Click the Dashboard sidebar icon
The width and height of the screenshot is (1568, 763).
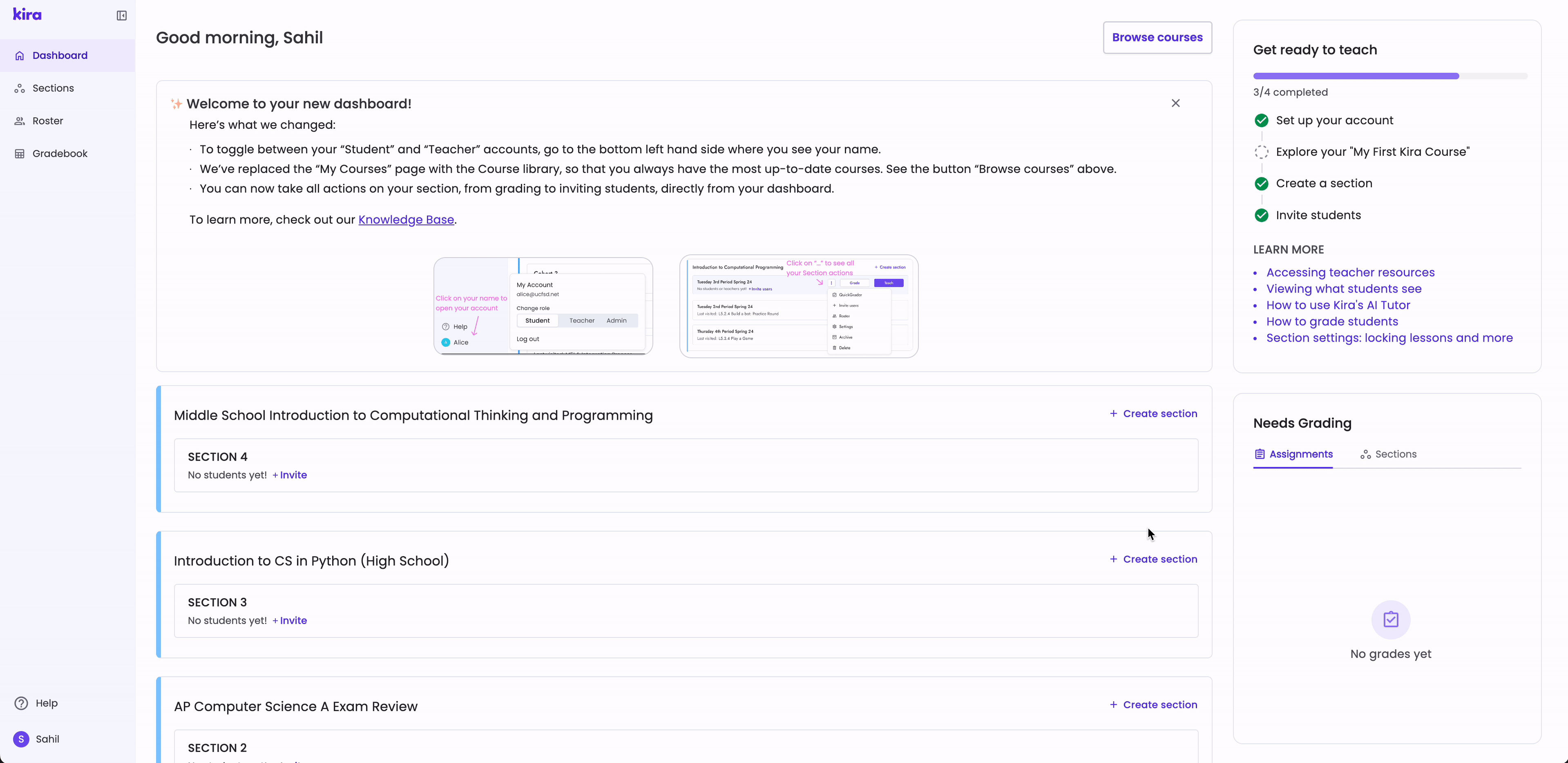tap(20, 55)
